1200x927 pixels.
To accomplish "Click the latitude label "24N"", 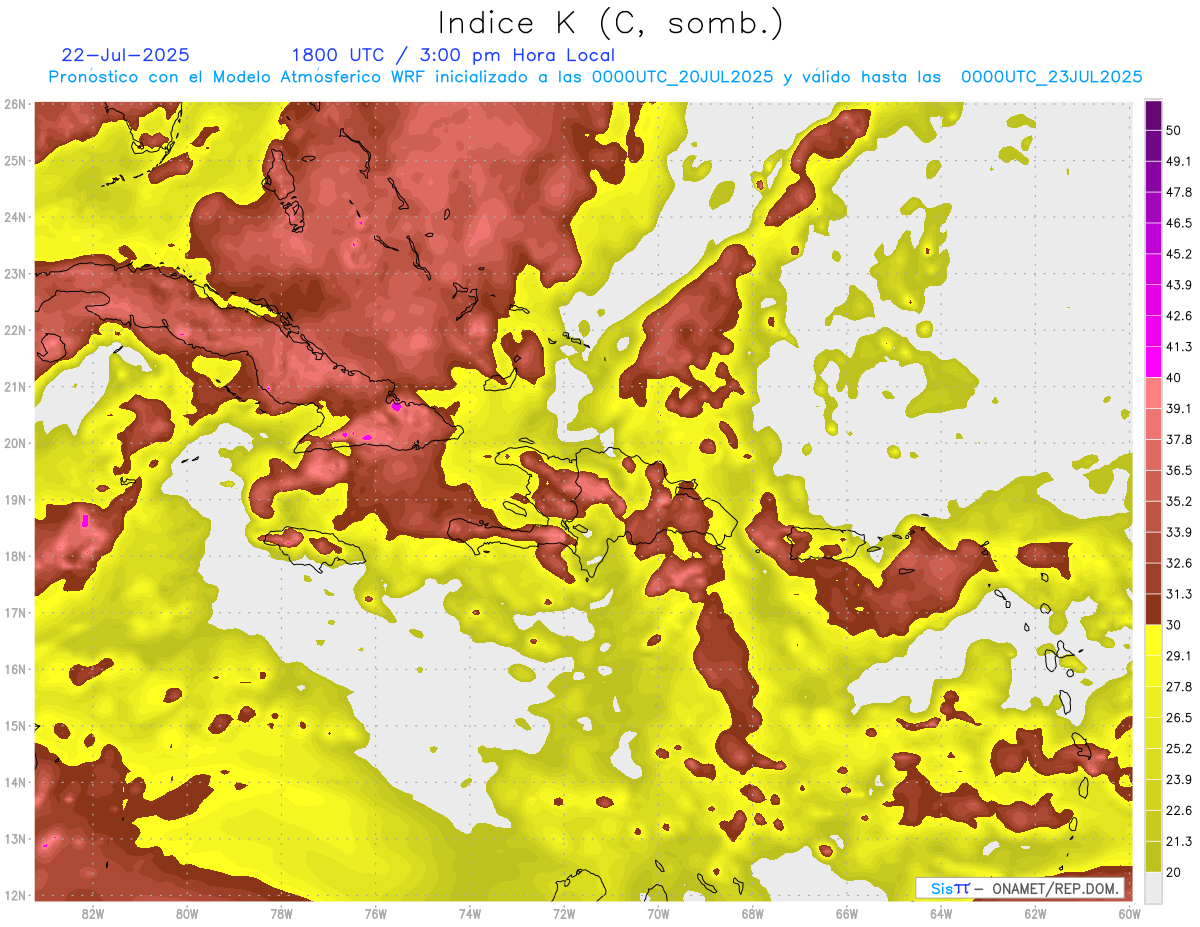I will click(15, 217).
